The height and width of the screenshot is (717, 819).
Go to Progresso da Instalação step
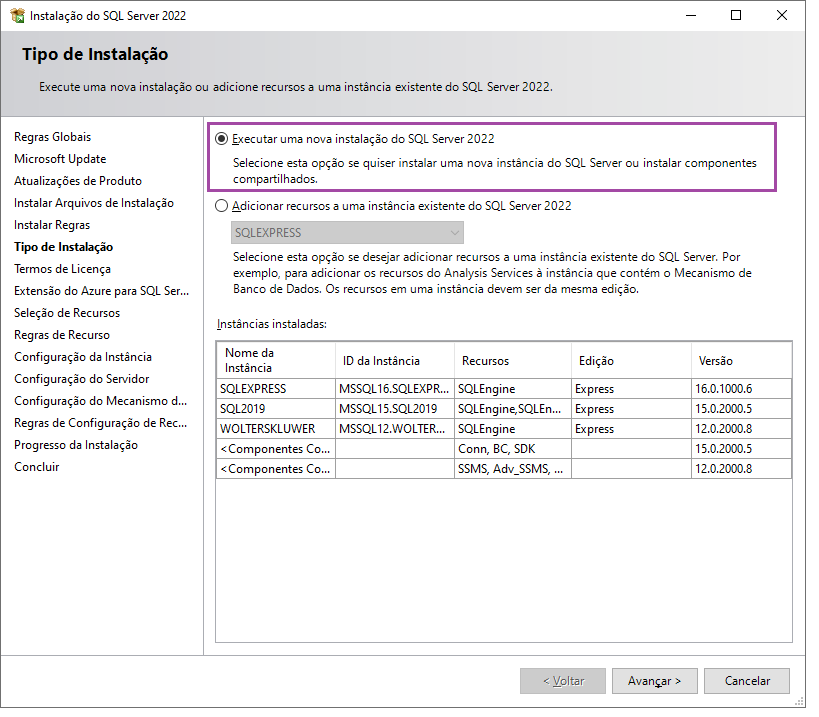[x=76, y=445]
